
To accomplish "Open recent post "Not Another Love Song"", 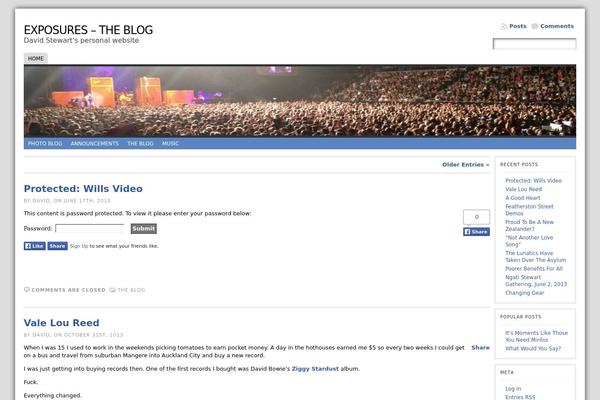I will tap(529, 241).
